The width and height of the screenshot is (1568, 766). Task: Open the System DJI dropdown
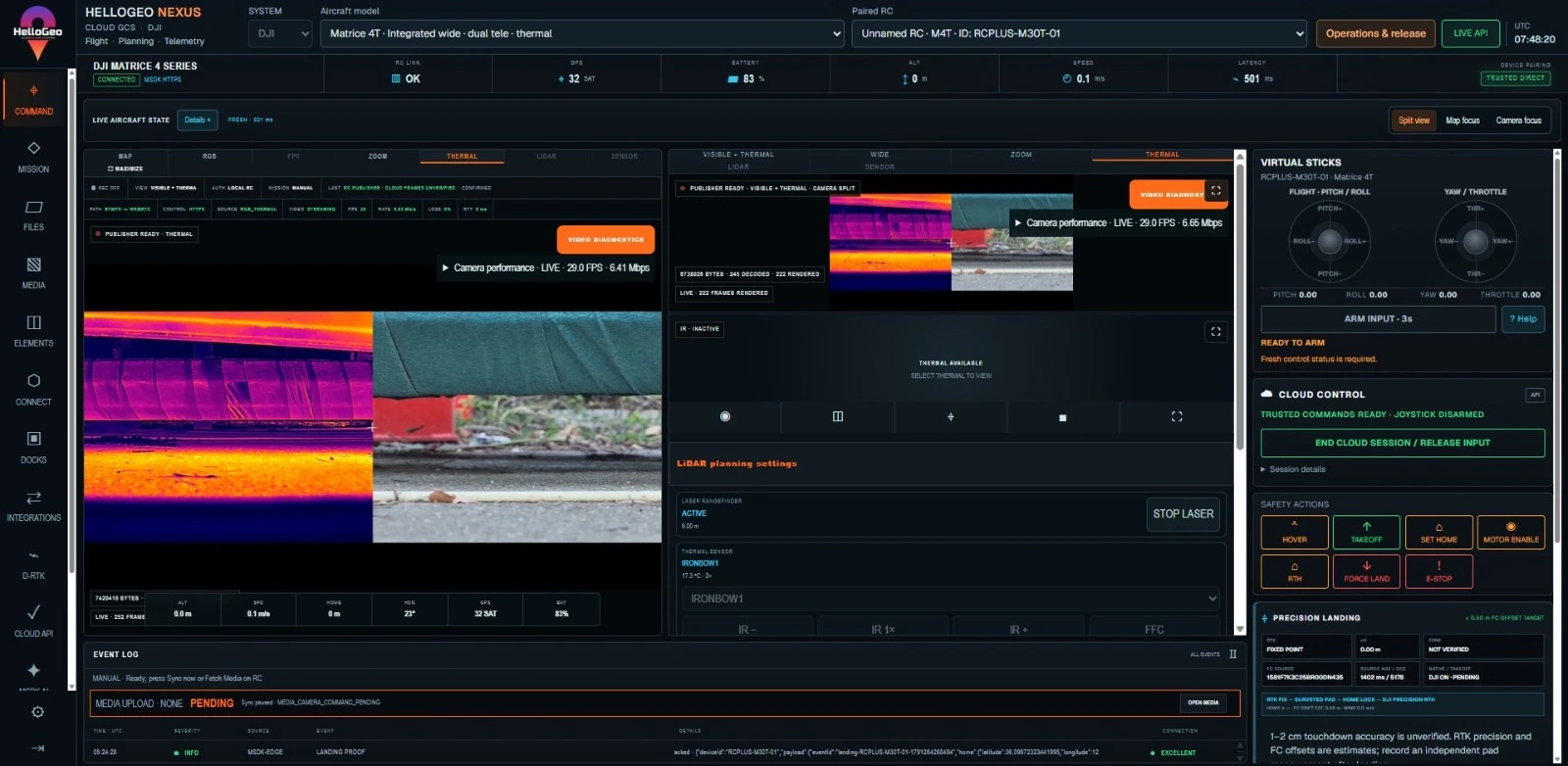(x=280, y=33)
